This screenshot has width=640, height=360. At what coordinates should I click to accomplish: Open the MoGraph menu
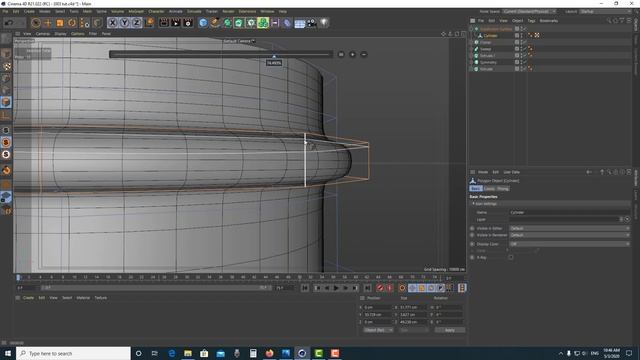point(136,11)
